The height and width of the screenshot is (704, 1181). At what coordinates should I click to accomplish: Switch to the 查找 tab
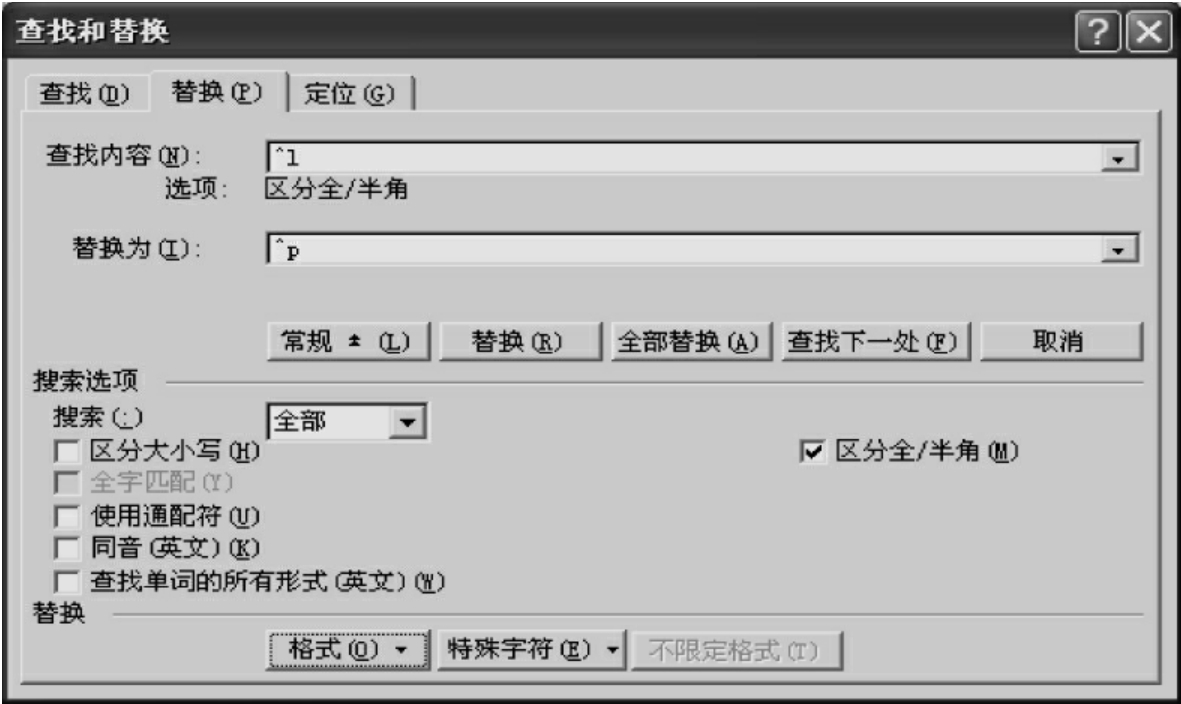pos(84,94)
